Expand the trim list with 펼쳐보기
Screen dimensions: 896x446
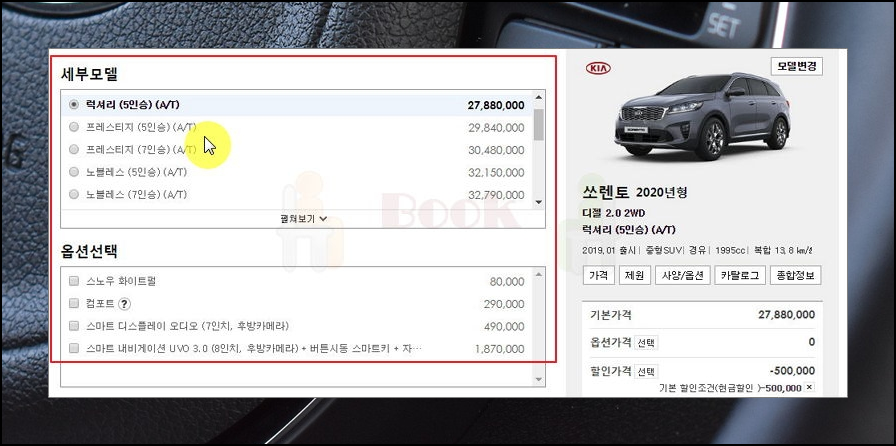(x=303, y=218)
